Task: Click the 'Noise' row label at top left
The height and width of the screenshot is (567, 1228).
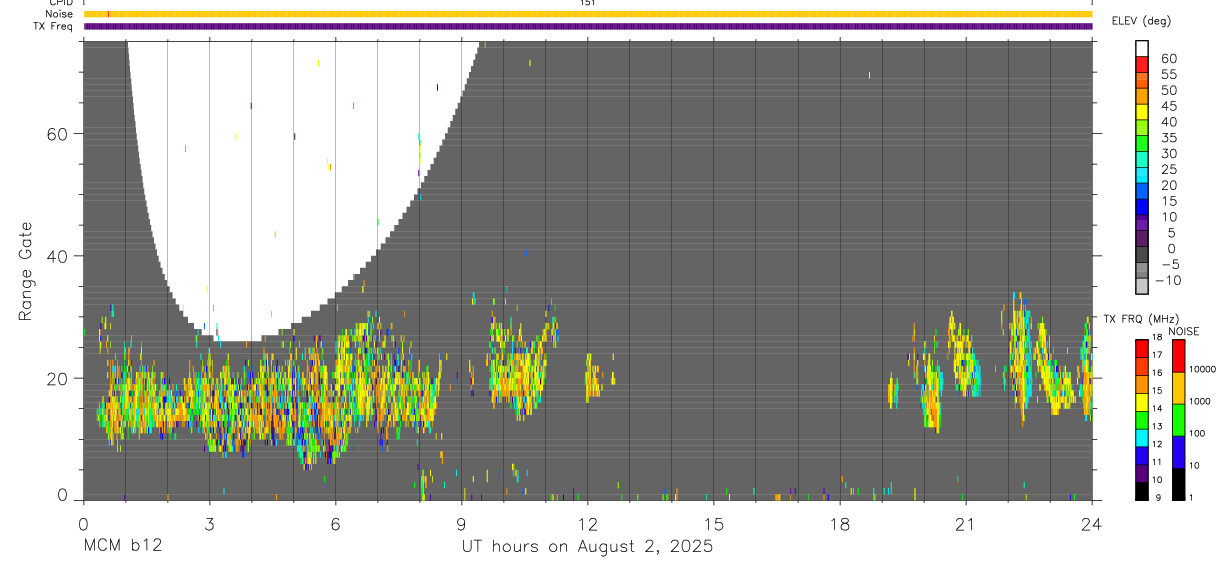Action: pyautogui.click(x=60, y=14)
